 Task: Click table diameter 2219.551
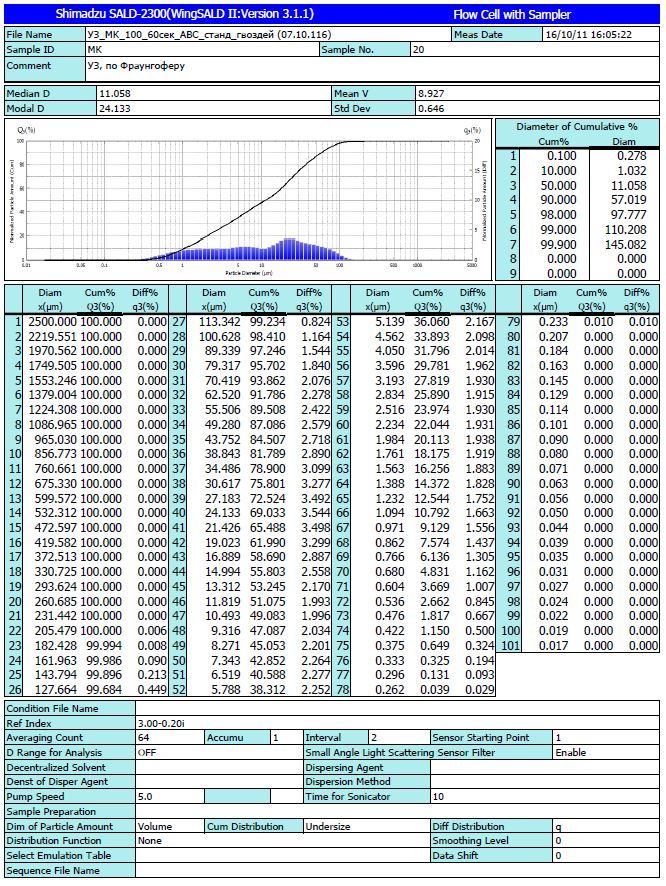point(53,336)
